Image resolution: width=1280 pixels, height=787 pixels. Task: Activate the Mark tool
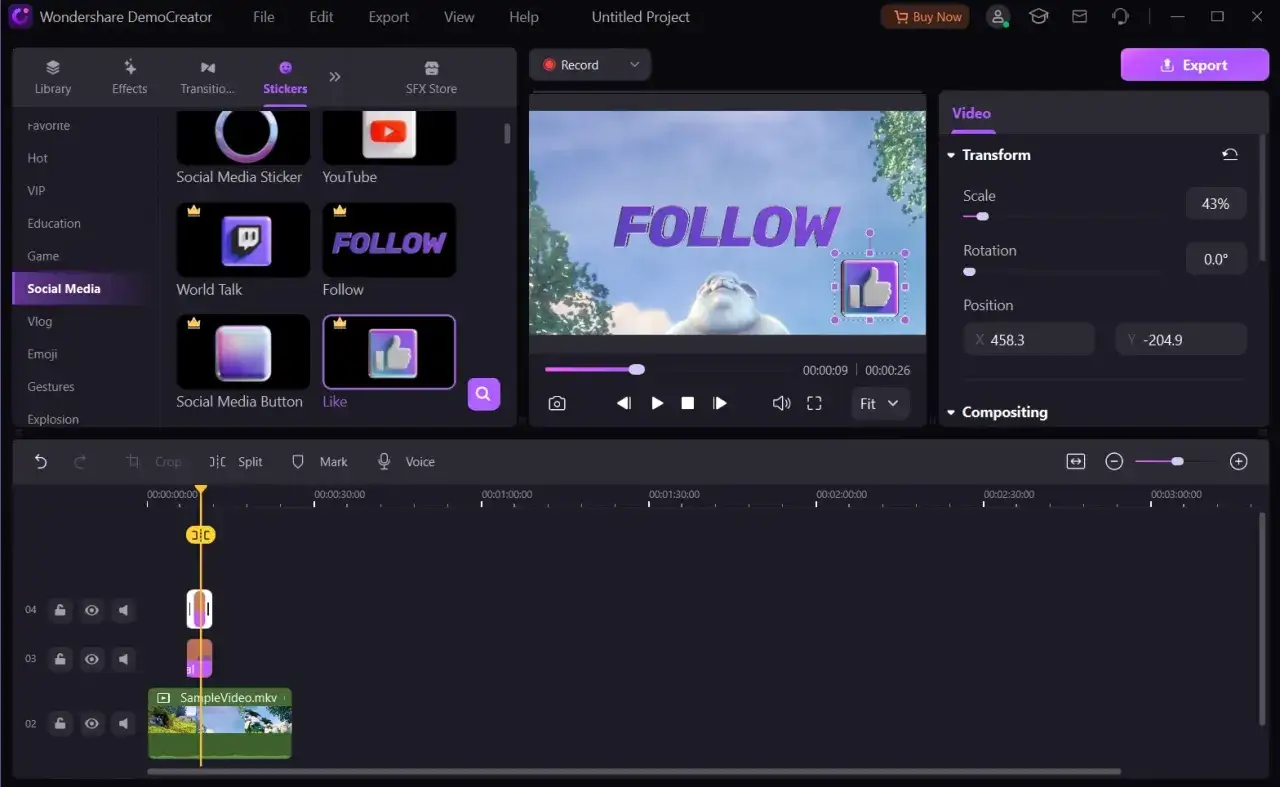click(x=319, y=461)
